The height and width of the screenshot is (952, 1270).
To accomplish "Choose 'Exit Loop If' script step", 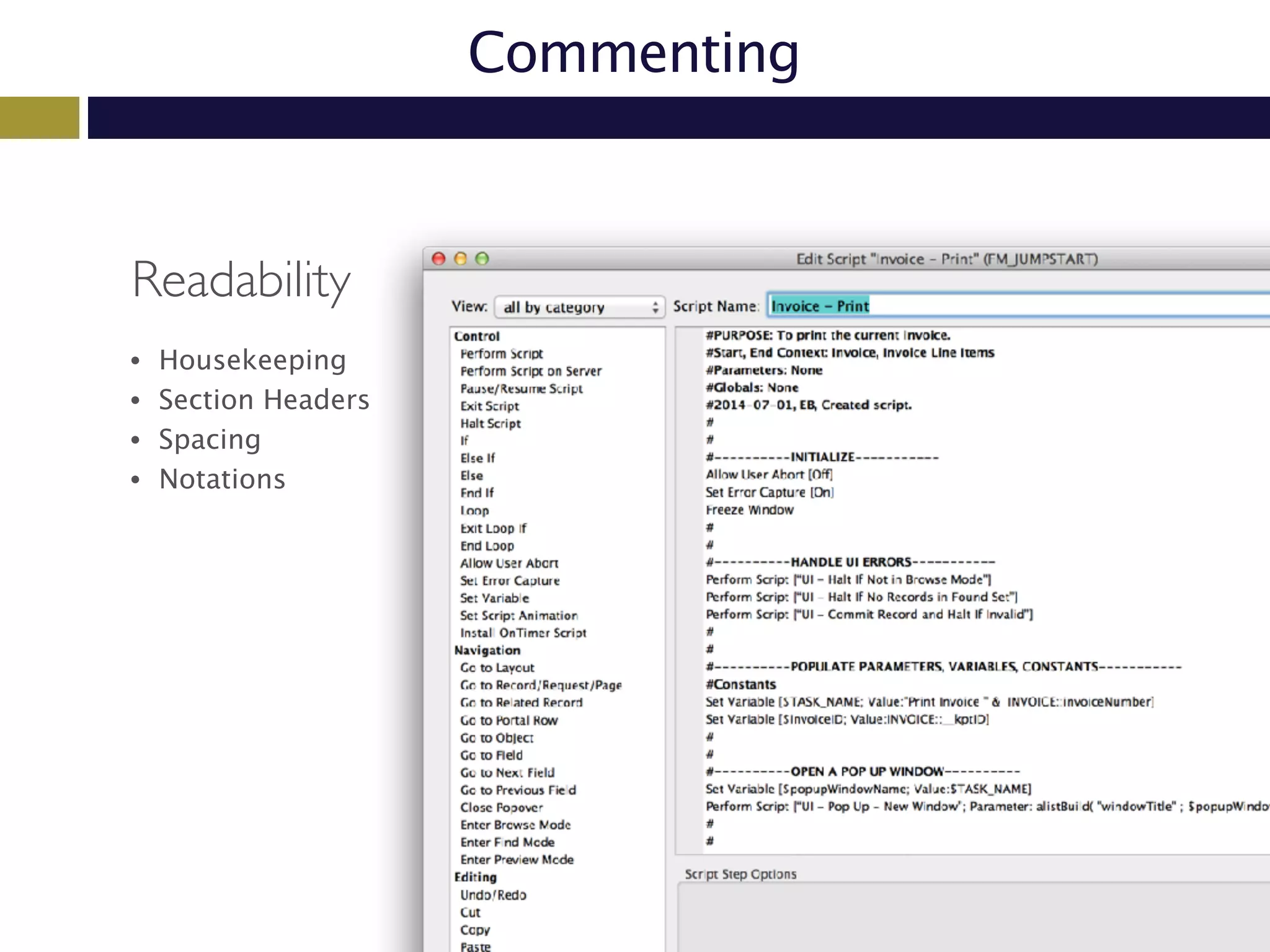I will coord(493,528).
